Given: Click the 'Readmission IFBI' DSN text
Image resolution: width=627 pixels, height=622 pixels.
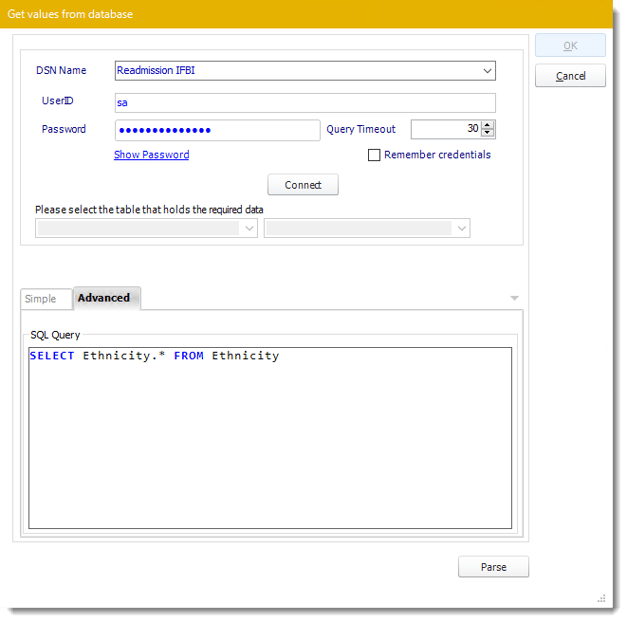Looking at the screenshot, I should (x=156, y=70).
